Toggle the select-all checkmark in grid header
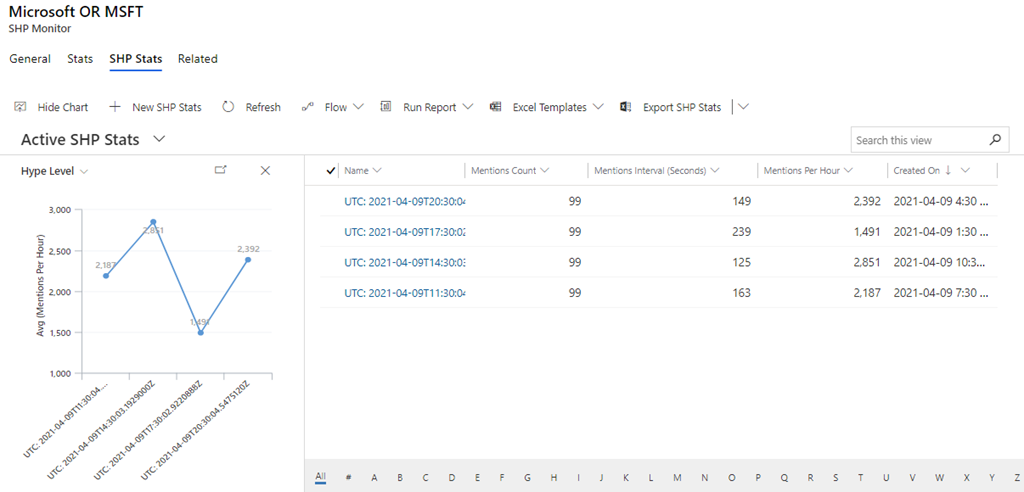The height and width of the screenshot is (492, 1024). click(x=330, y=171)
